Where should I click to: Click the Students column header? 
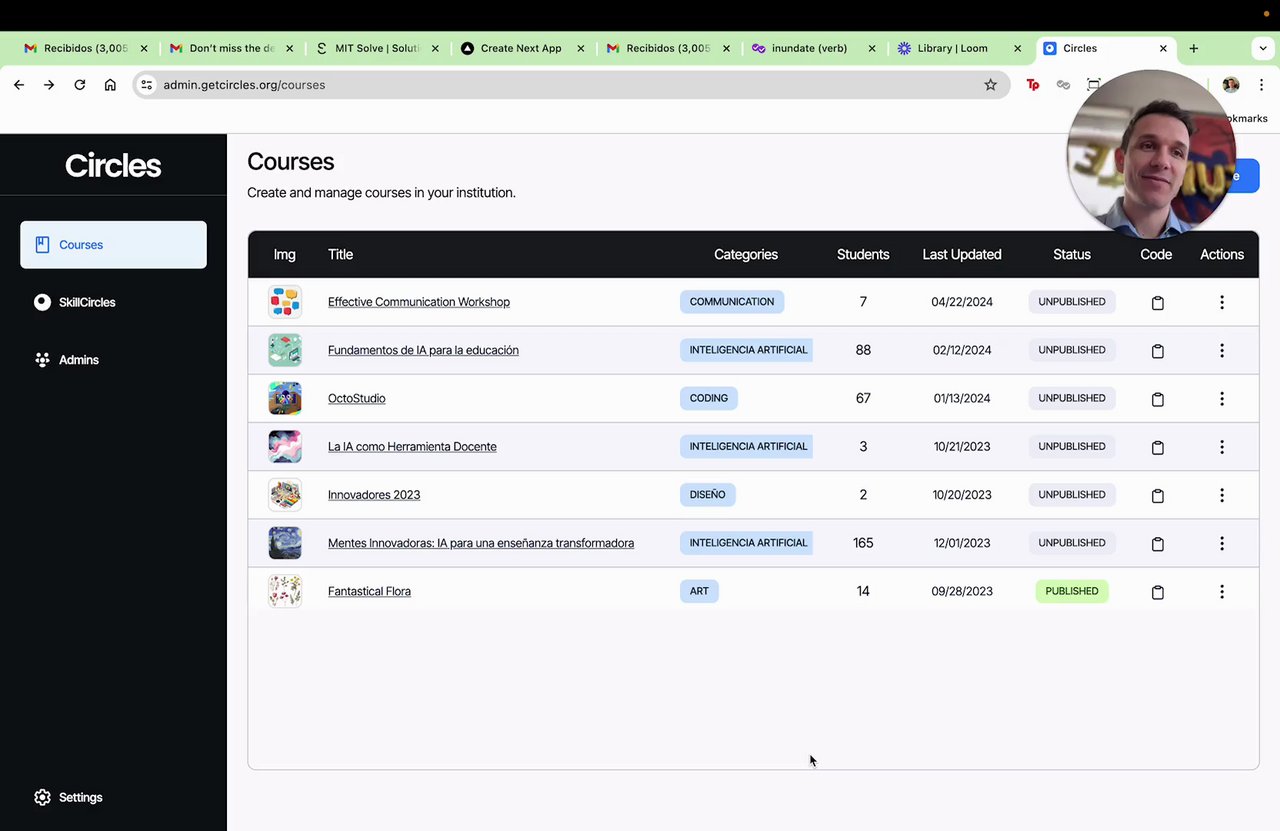pos(863,254)
